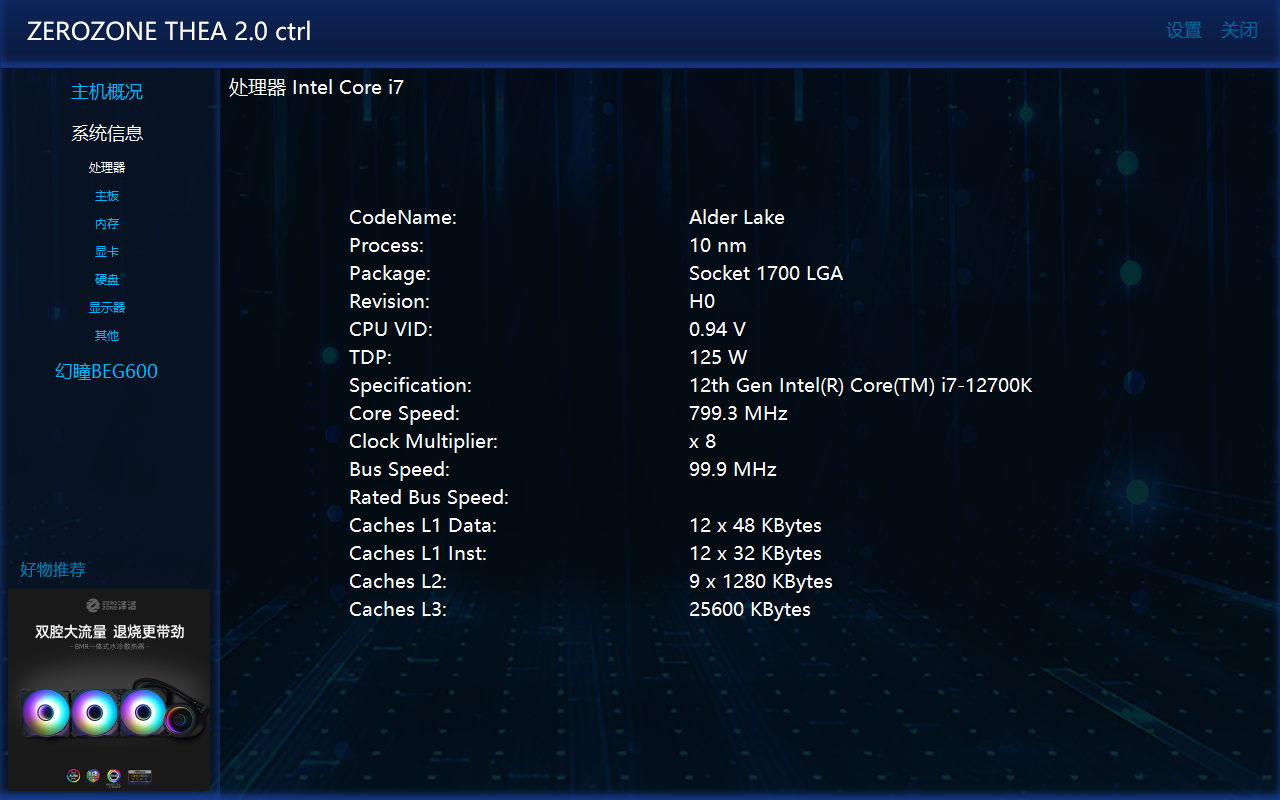Click the 好物推荐 label

click(53, 570)
